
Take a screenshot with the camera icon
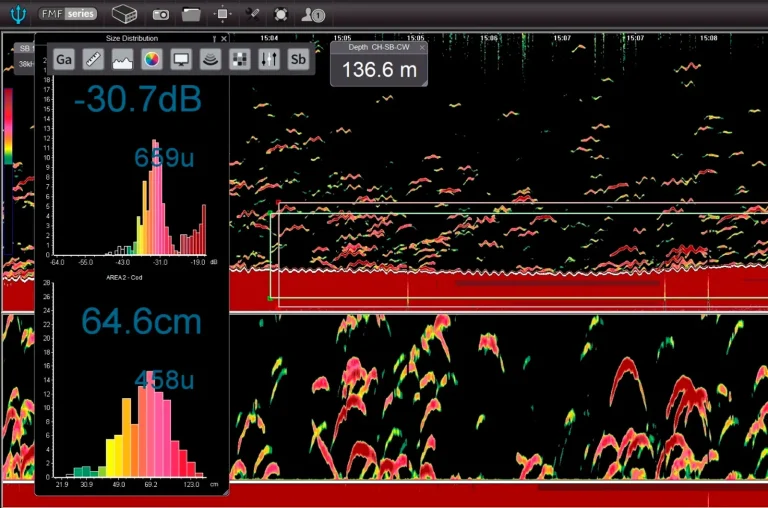[x=161, y=15]
